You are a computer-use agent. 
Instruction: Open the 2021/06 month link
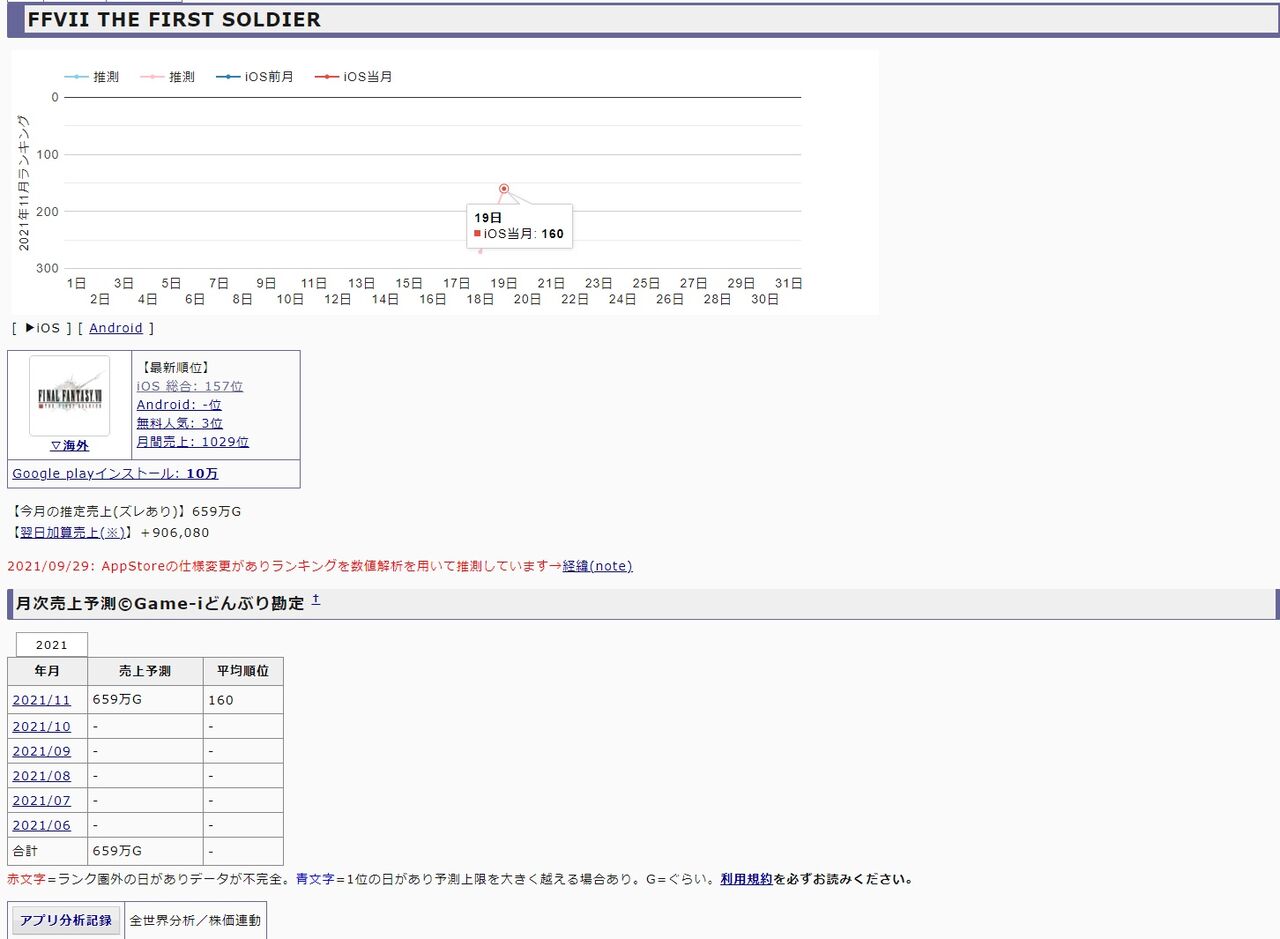[42, 826]
